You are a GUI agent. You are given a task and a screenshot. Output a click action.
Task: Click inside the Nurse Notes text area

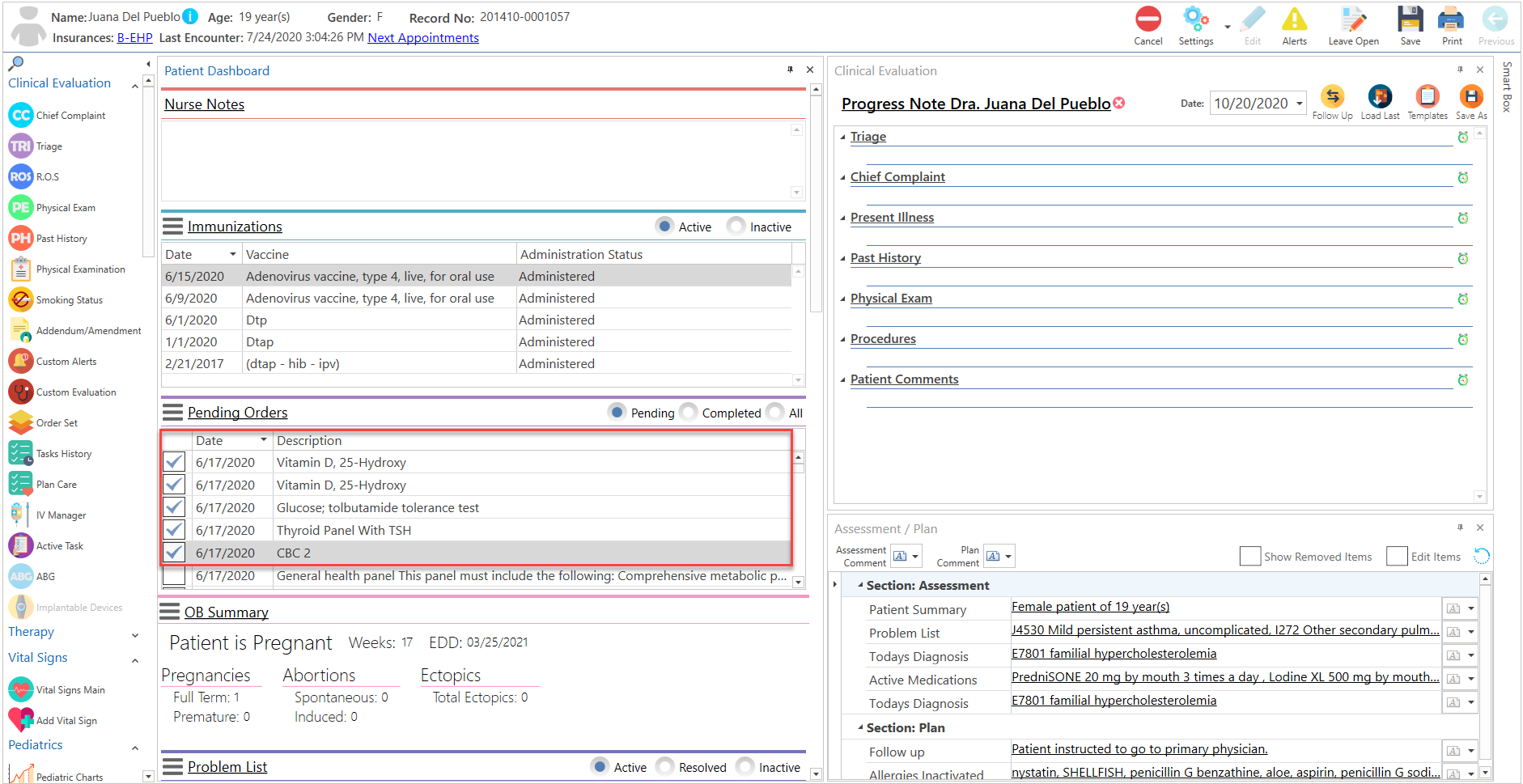[476, 160]
